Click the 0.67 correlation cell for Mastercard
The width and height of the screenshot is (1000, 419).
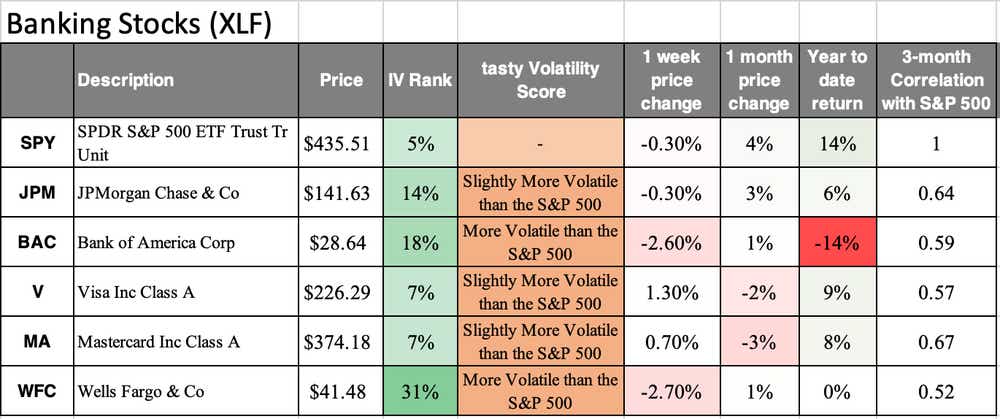tap(936, 342)
